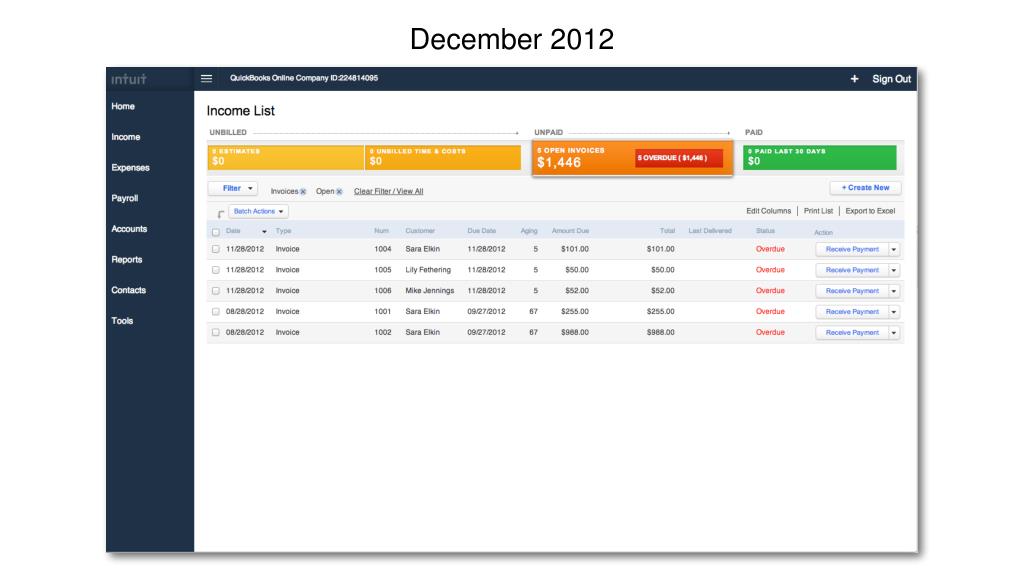Select the Unbilled Time & Costs bar
Viewport: 1024px width, 576px height.
tap(443, 157)
